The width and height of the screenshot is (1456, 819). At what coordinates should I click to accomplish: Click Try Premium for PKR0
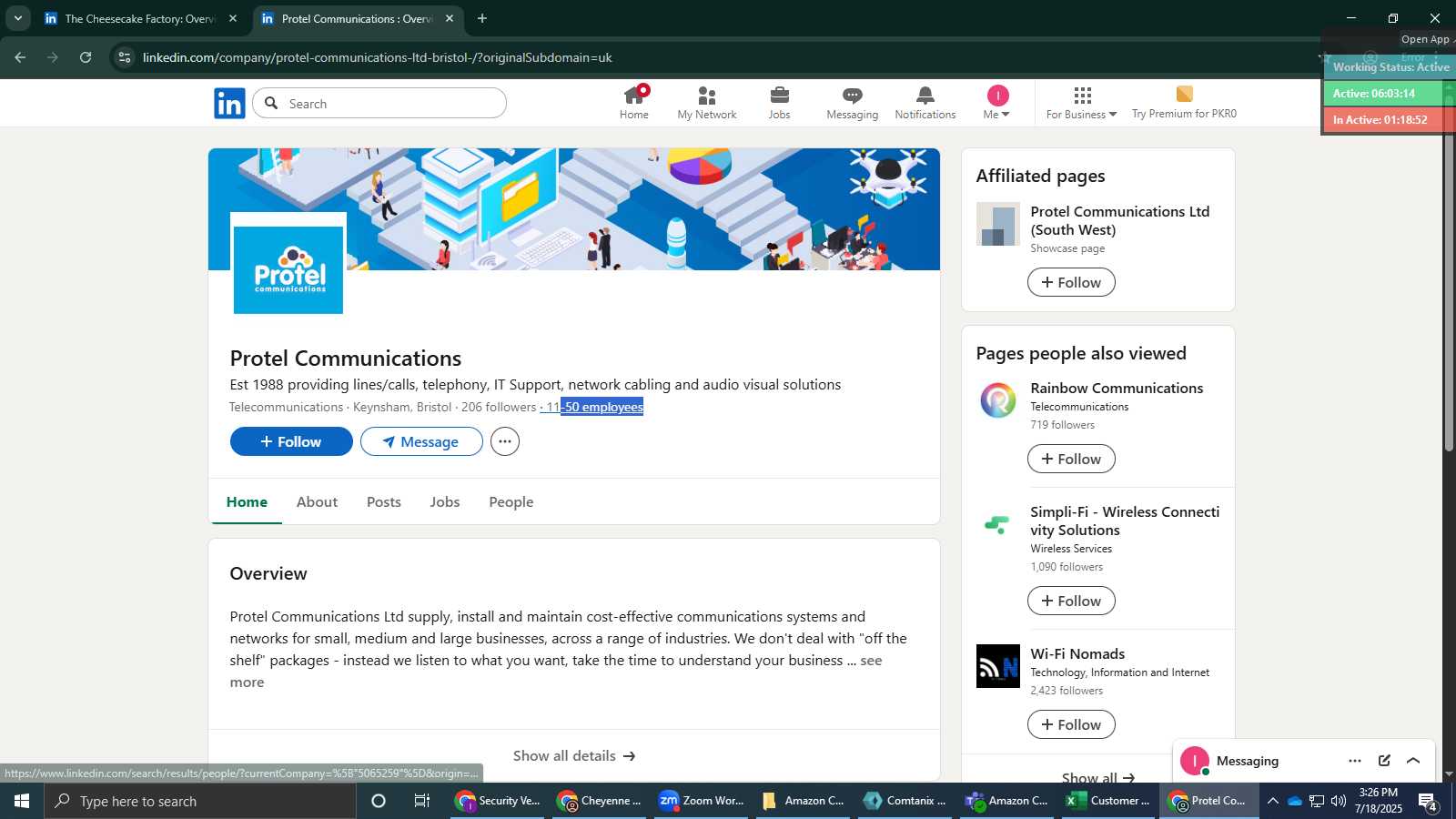coord(1184,103)
